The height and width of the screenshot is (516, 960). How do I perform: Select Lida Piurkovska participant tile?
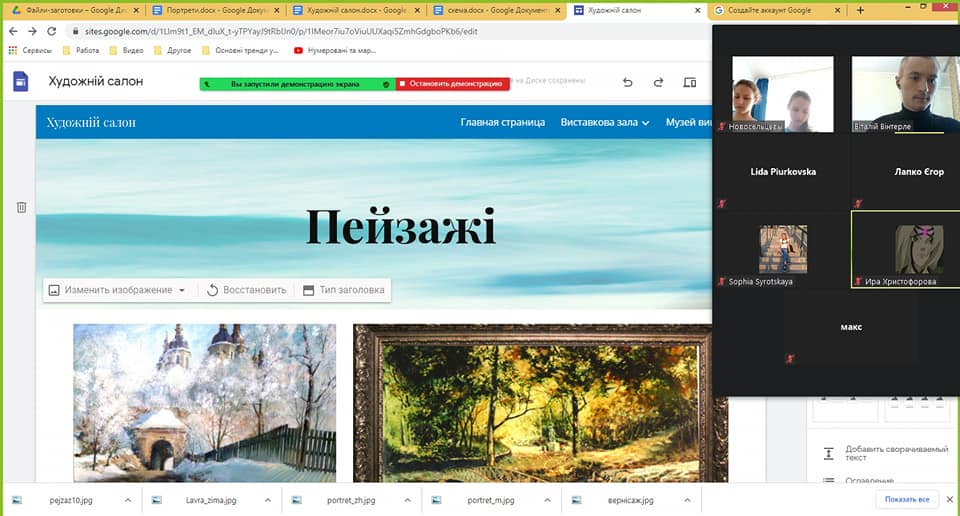click(783, 172)
